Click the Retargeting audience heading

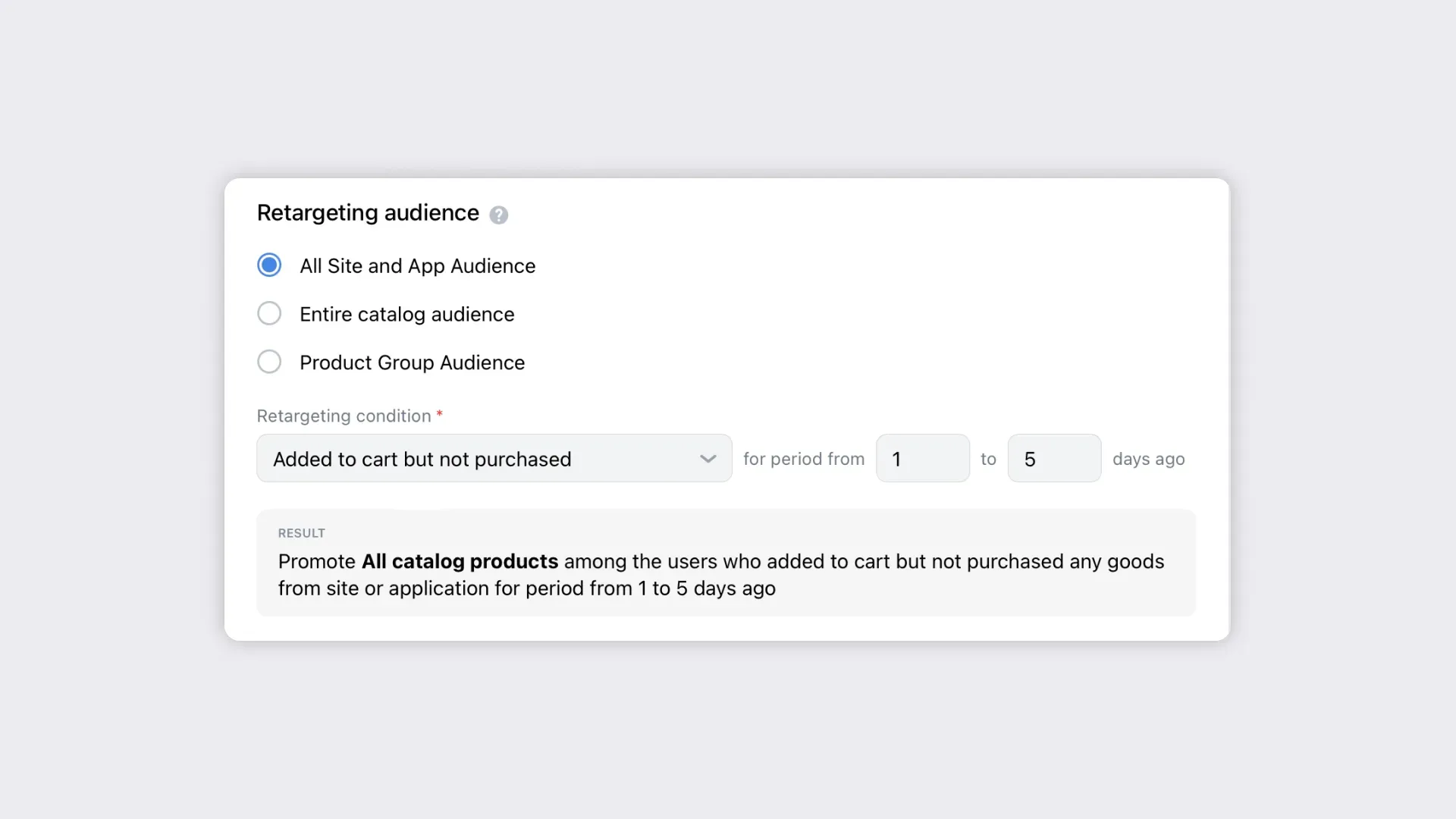(x=368, y=213)
